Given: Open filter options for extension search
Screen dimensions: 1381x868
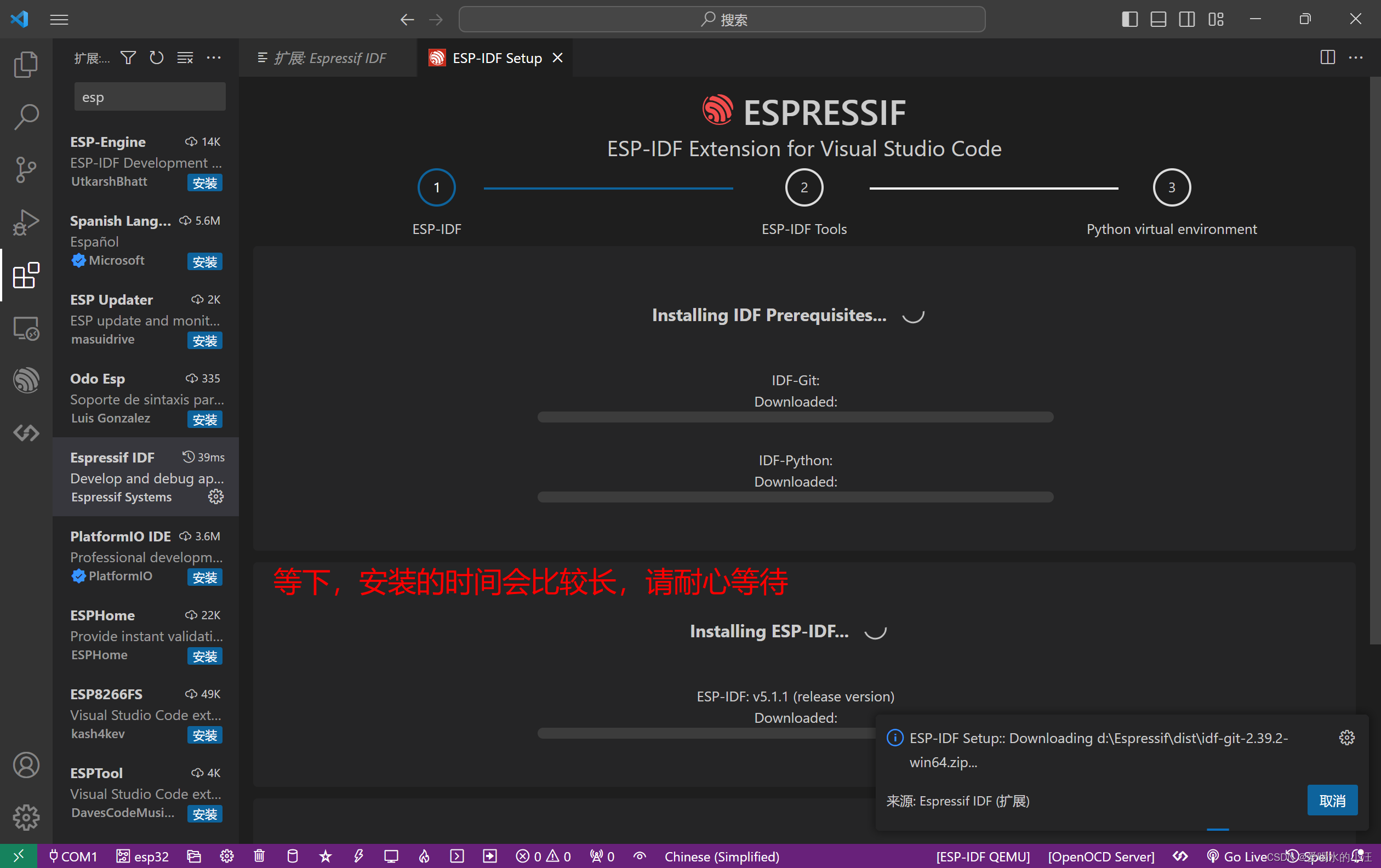Looking at the screenshot, I should [128, 58].
